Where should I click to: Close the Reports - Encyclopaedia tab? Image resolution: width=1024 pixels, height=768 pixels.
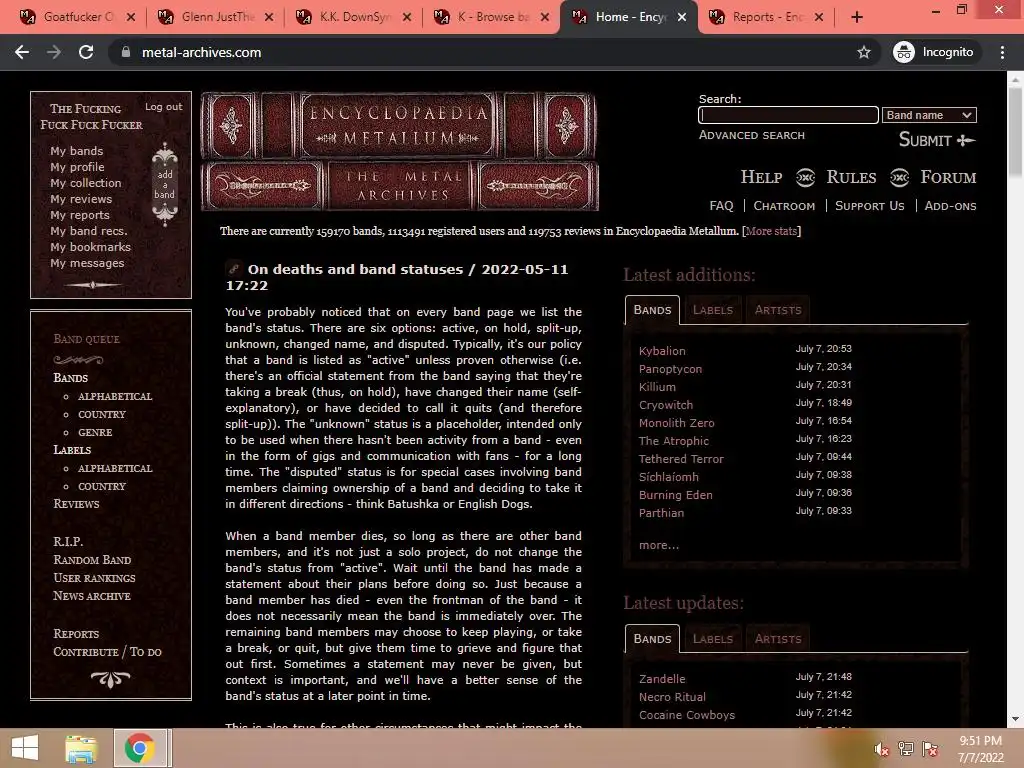(820, 17)
